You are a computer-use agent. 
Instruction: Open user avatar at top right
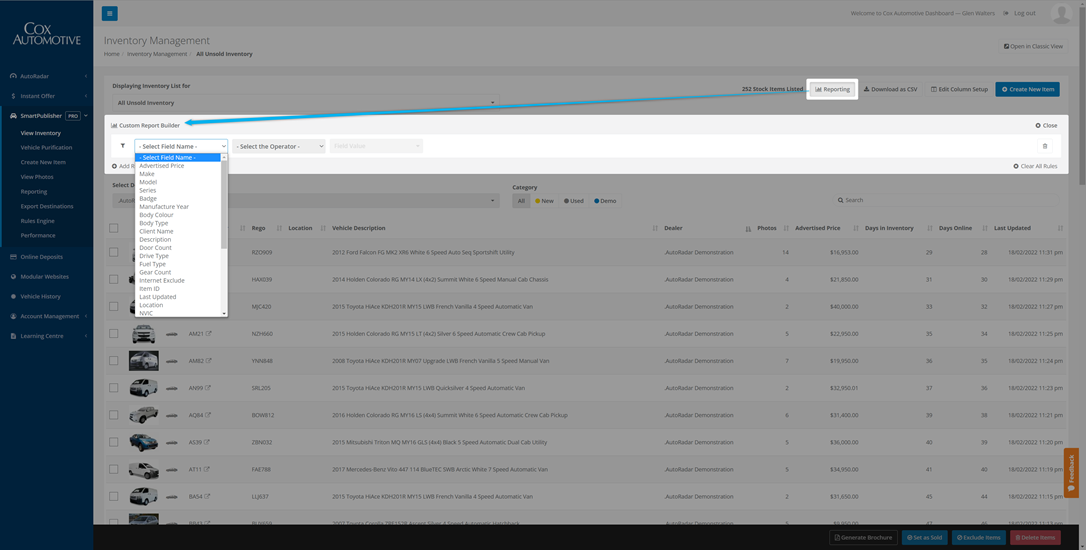point(1061,13)
